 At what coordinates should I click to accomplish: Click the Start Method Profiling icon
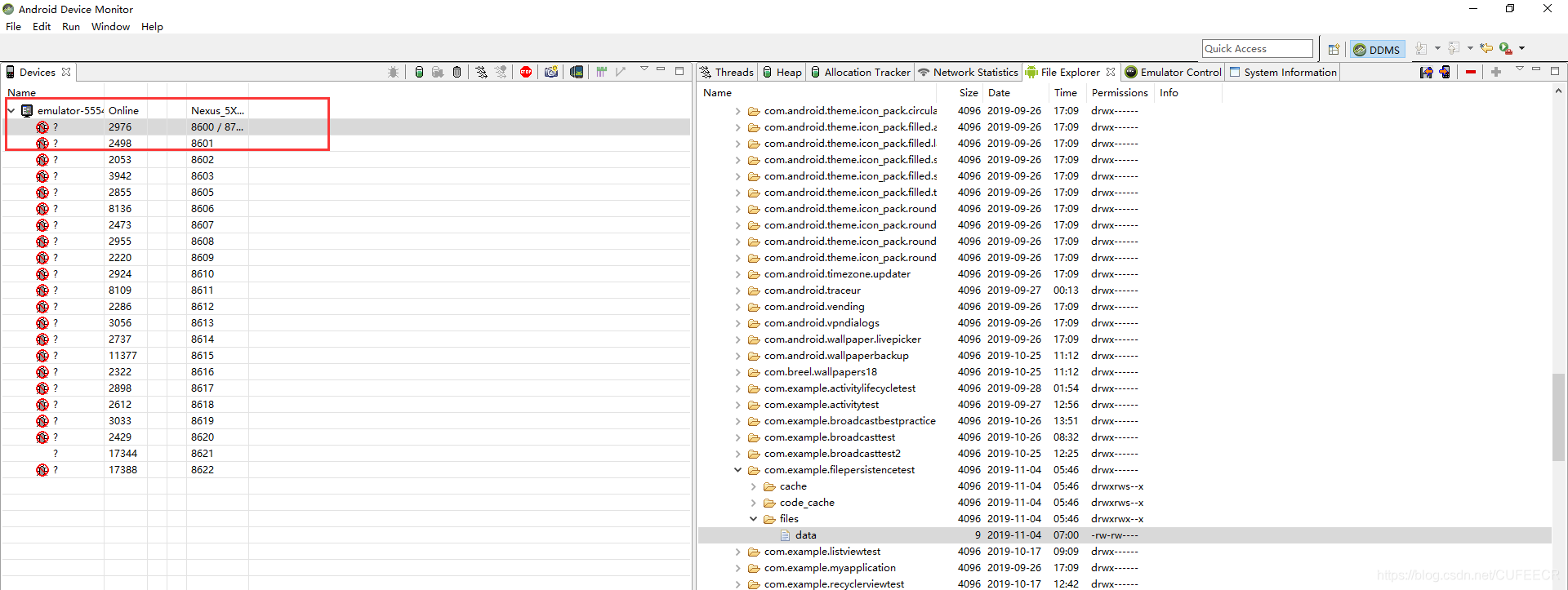click(x=501, y=72)
